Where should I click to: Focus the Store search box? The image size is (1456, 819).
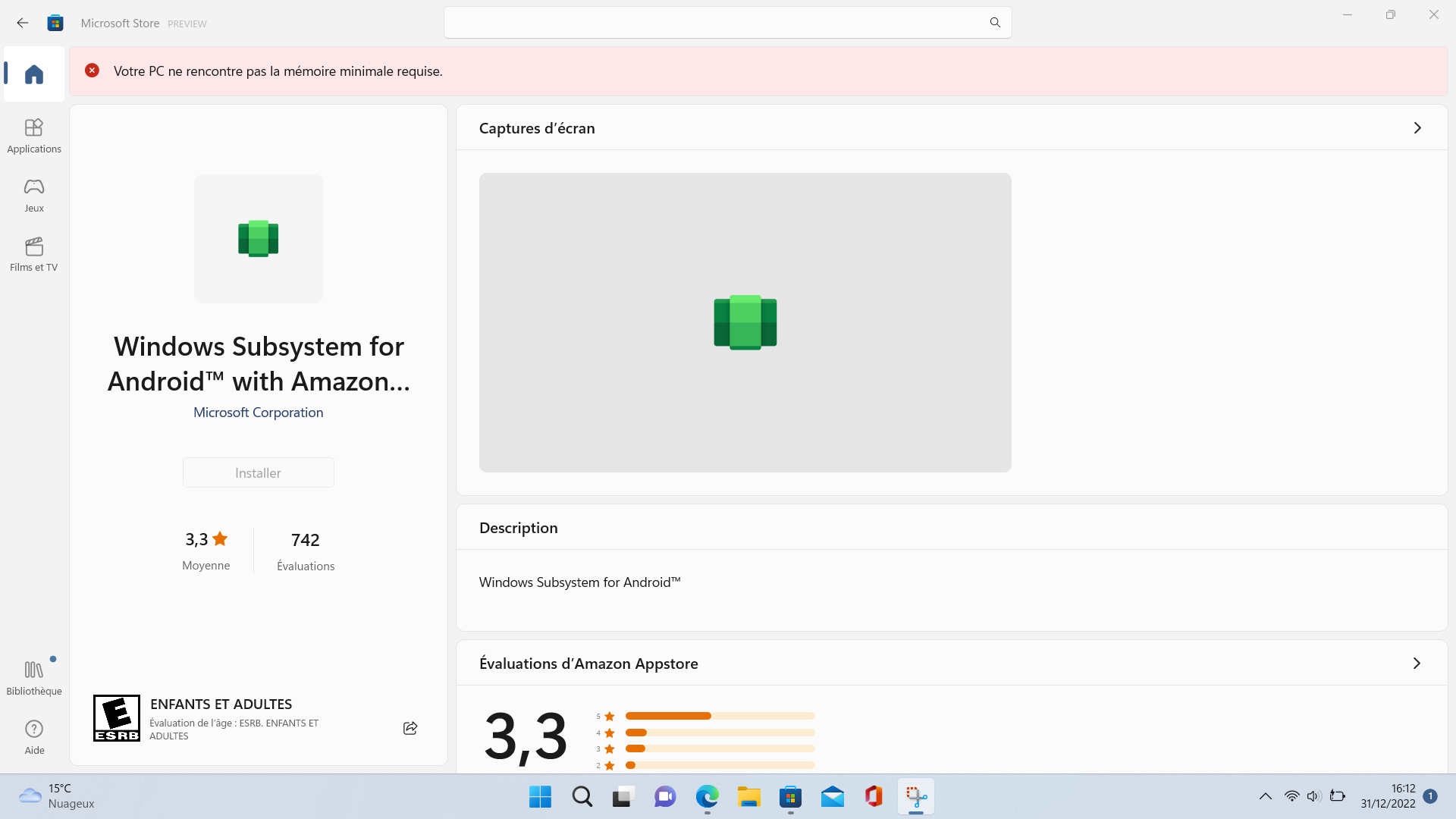click(x=727, y=23)
